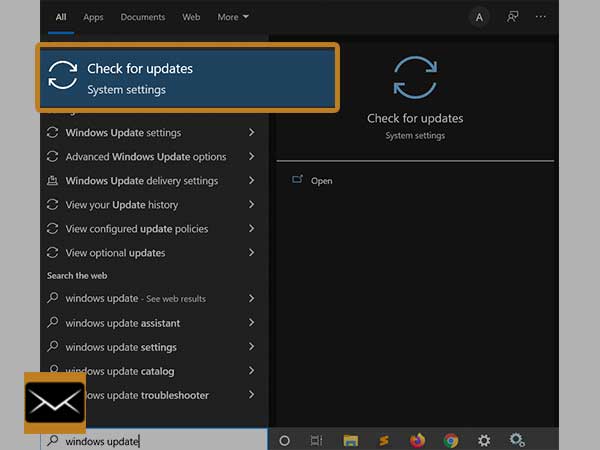600x450 pixels.
Task: Switch to the Documents tab
Action: click(x=143, y=17)
